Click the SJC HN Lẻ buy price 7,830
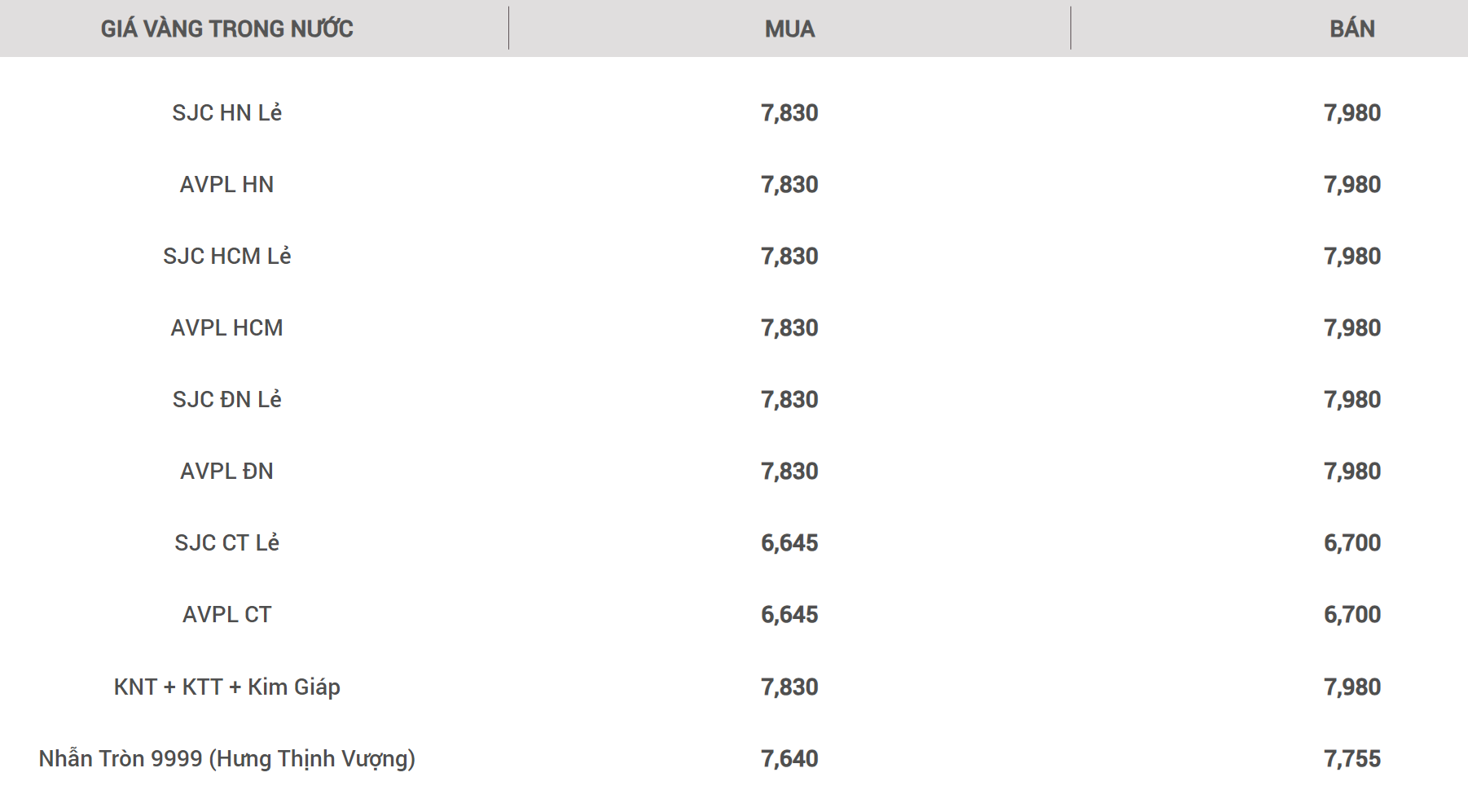 pos(789,113)
